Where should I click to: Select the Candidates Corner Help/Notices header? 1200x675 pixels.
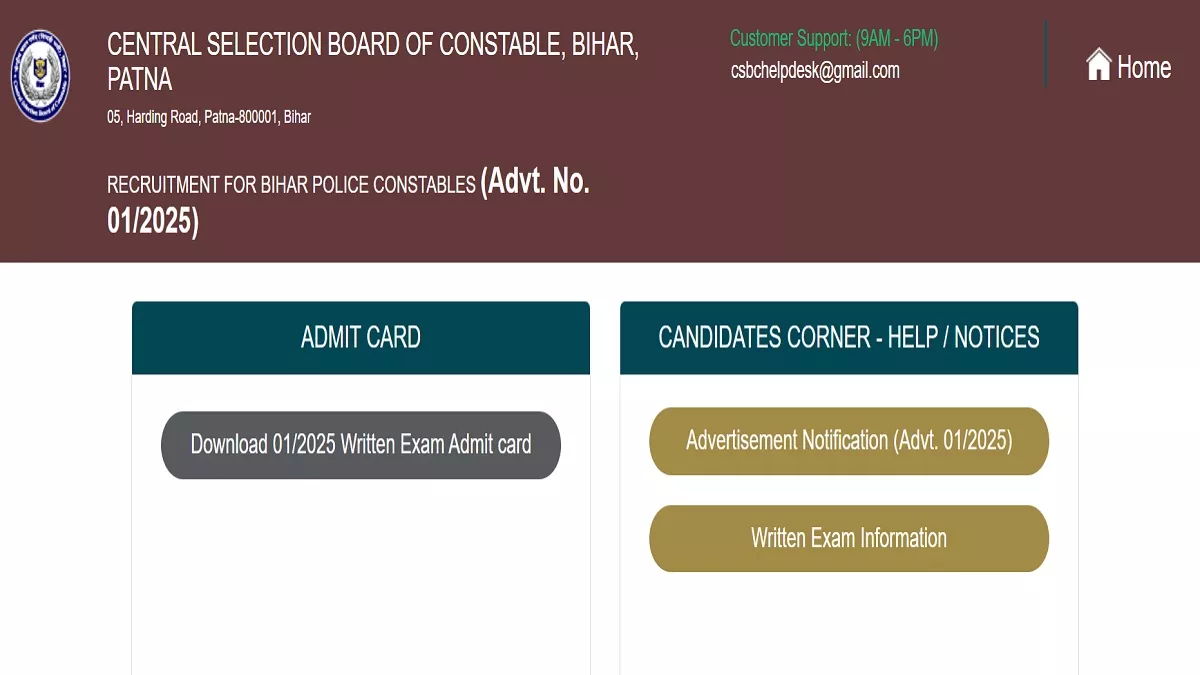point(849,338)
